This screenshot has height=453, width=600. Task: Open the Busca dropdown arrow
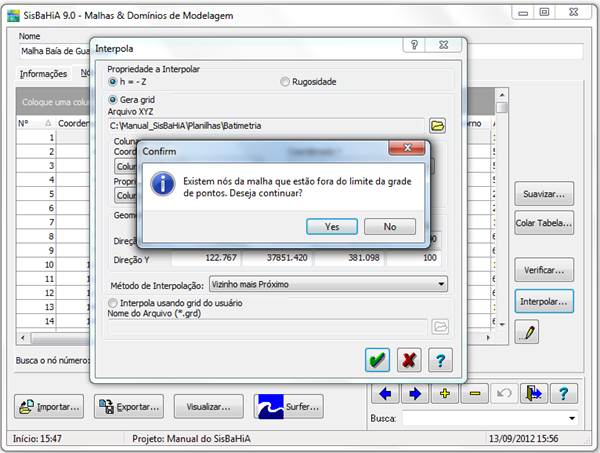pyautogui.click(x=572, y=418)
